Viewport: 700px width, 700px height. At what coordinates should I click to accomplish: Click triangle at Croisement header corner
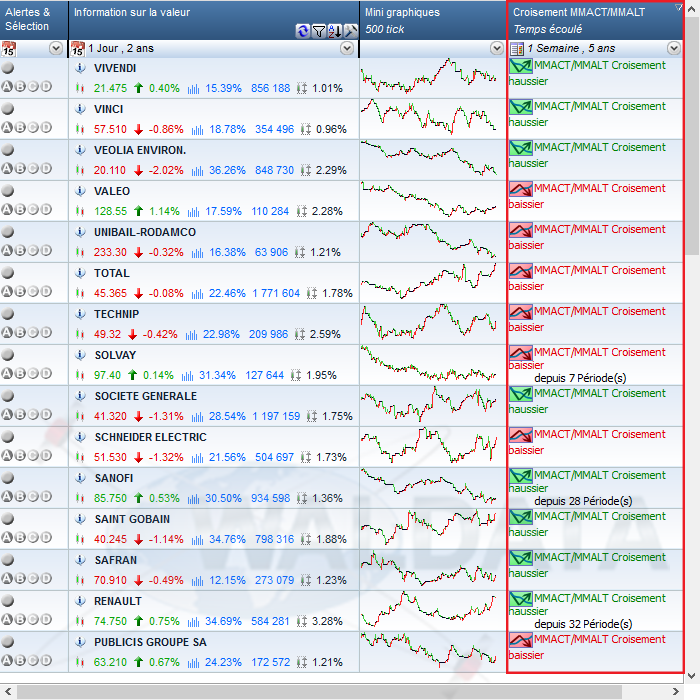[678, 7]
